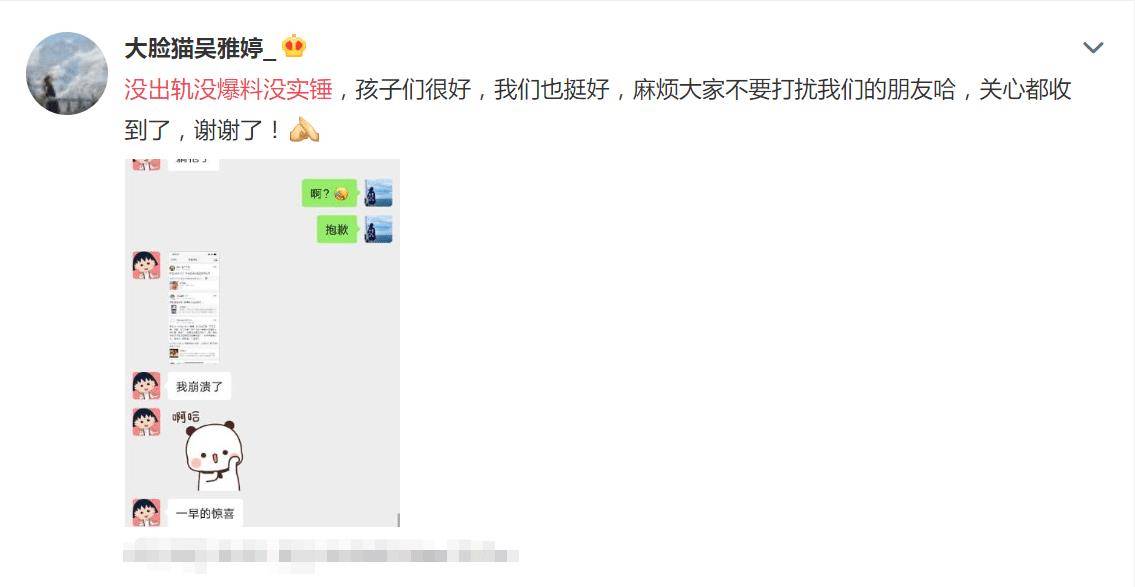Open the red 没出轨没爆料没实锤 topic link
Image resolution: width=1135 pixels, height=587 pixels.
(x=228, y=90)
